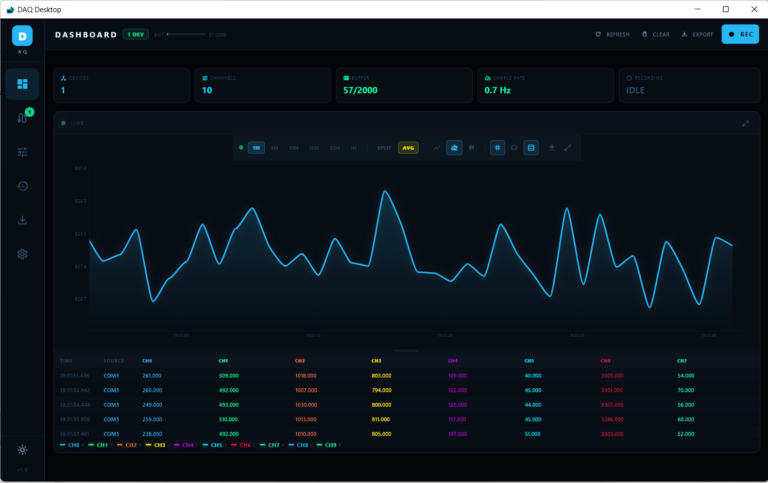768x483 pixels.
Task: Open the download sidebar icon
Action: point(22,220)
